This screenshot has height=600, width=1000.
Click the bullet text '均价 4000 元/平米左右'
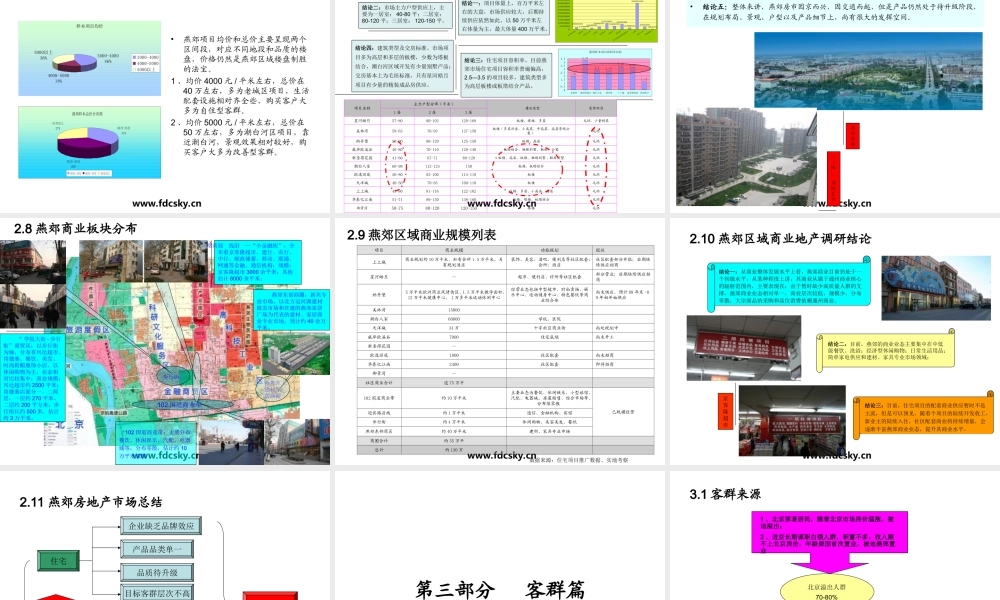(232, 81)
